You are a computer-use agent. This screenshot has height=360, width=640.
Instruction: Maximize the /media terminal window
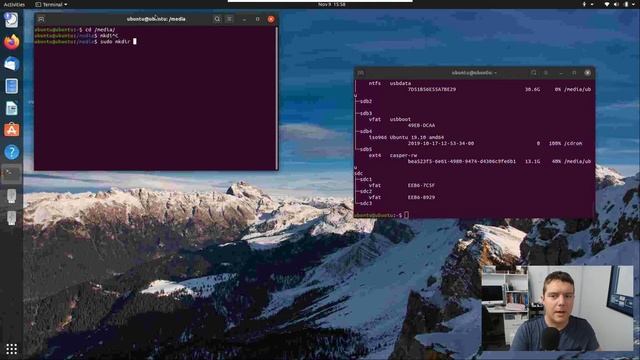click(257, 19)
